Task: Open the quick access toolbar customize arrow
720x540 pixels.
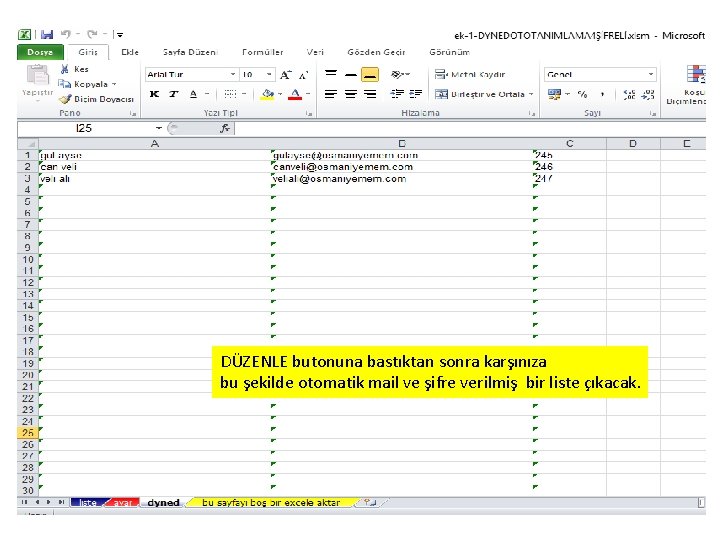Action: click(x=120, y=34)
